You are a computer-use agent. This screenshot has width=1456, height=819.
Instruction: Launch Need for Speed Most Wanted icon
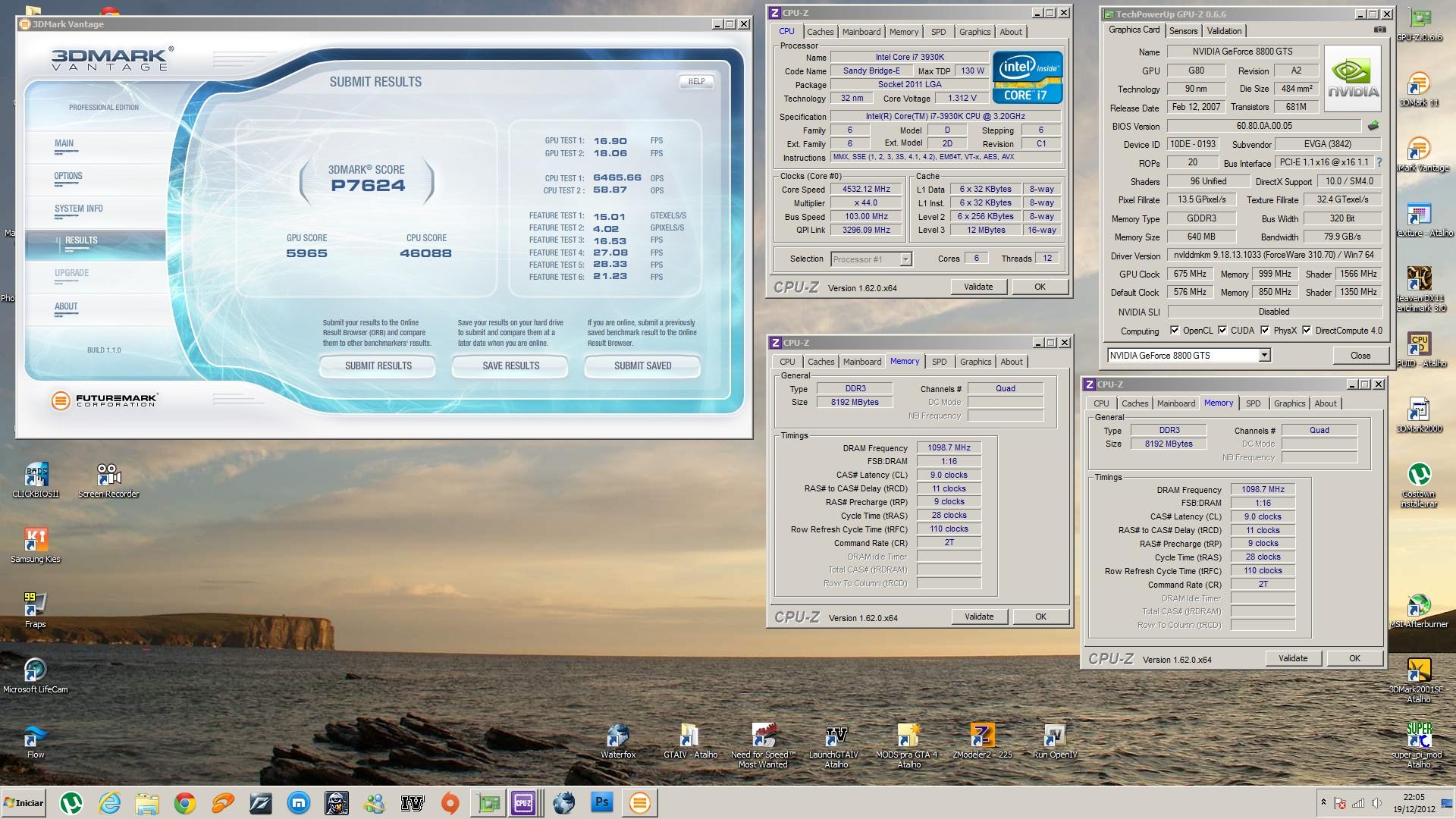[764, 746]
